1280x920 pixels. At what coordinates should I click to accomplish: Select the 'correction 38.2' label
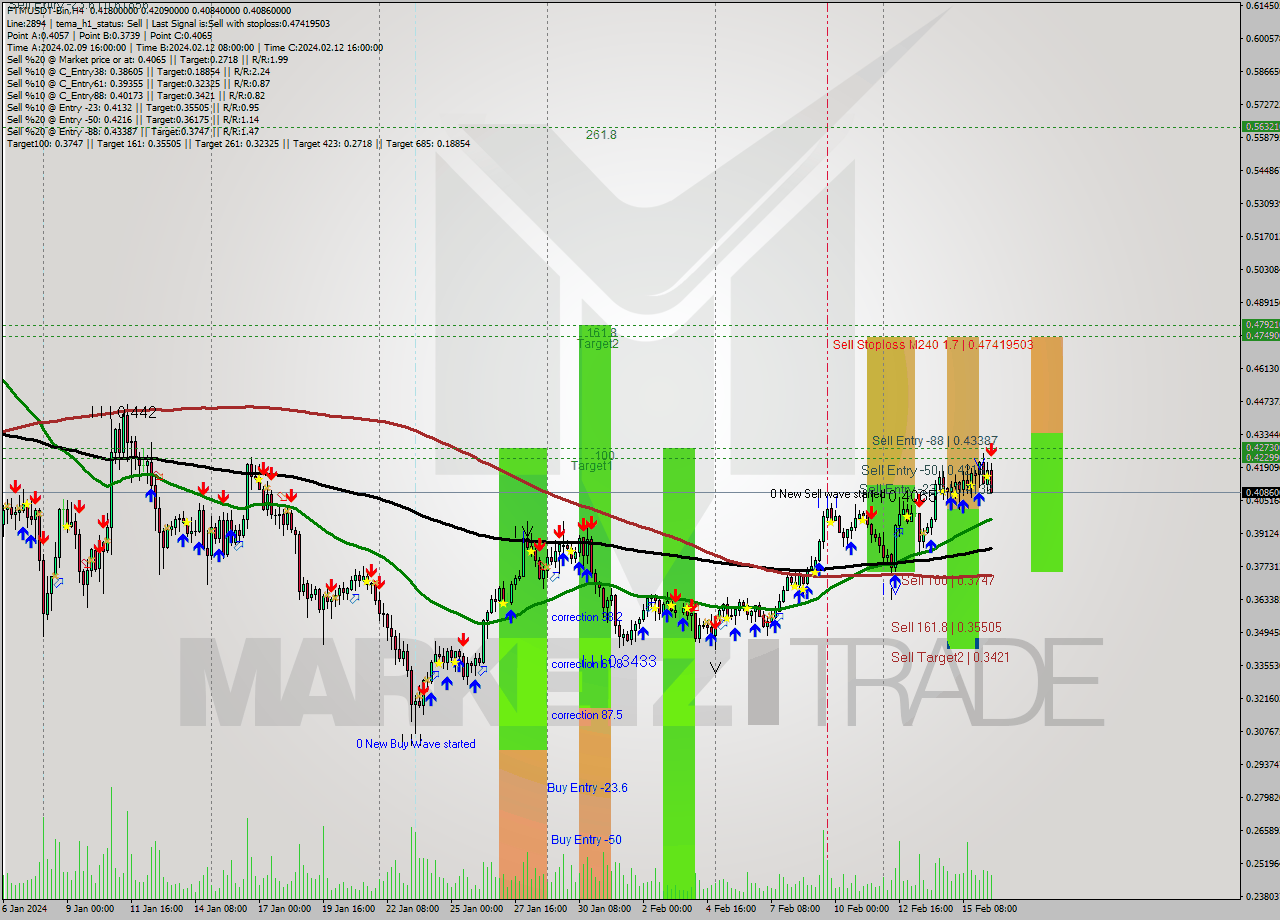587,617
